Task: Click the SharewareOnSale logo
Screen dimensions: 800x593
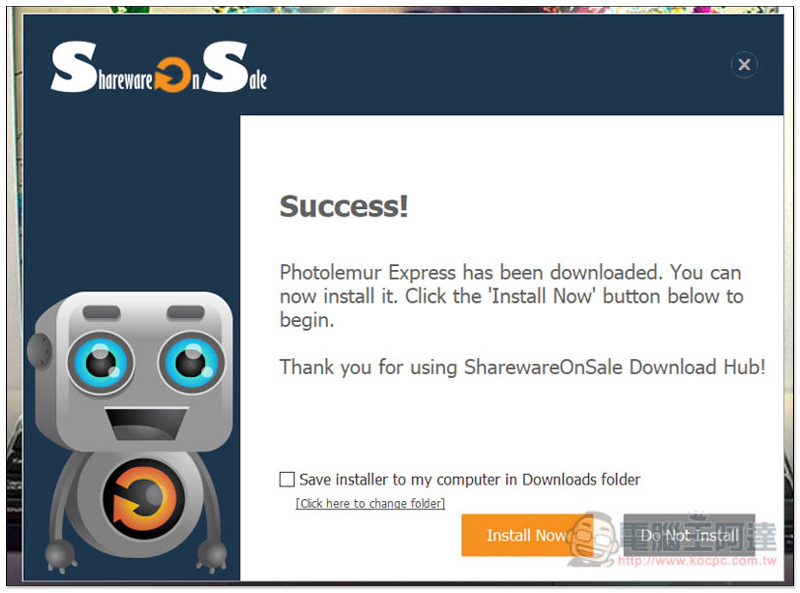Action: click(159, 67)
